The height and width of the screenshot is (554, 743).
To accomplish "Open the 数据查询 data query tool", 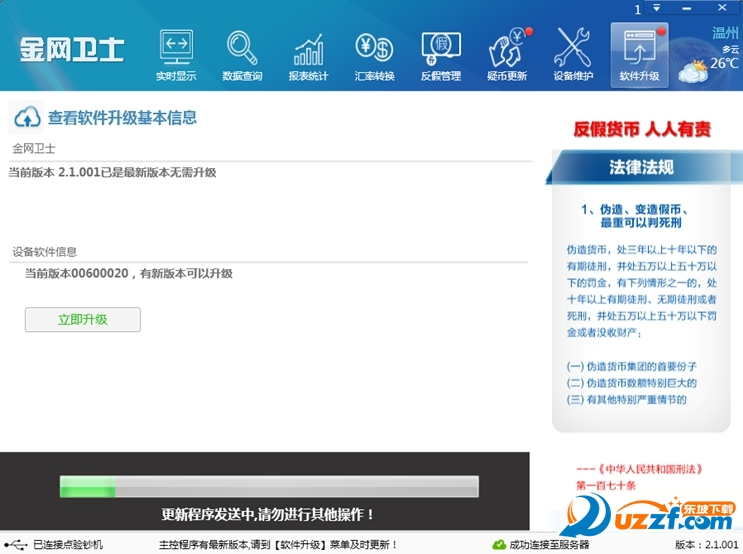I will (242, 55).
